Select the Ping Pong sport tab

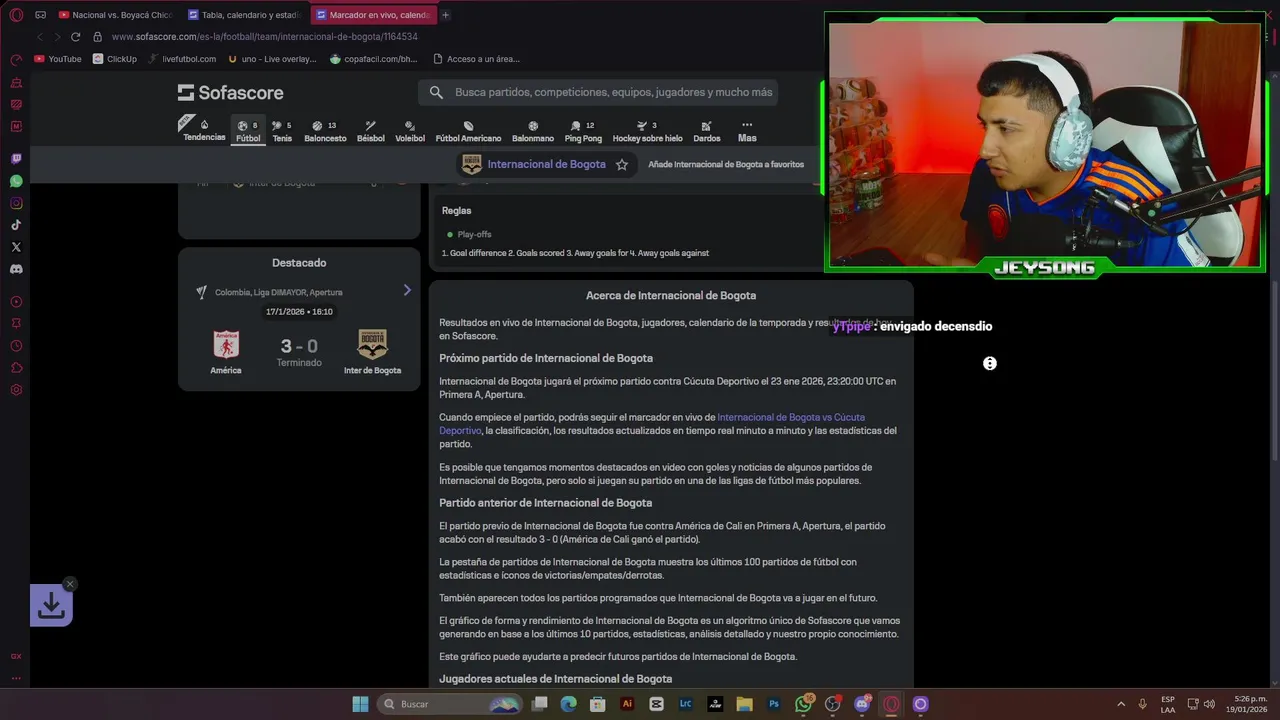pos(583,131)
